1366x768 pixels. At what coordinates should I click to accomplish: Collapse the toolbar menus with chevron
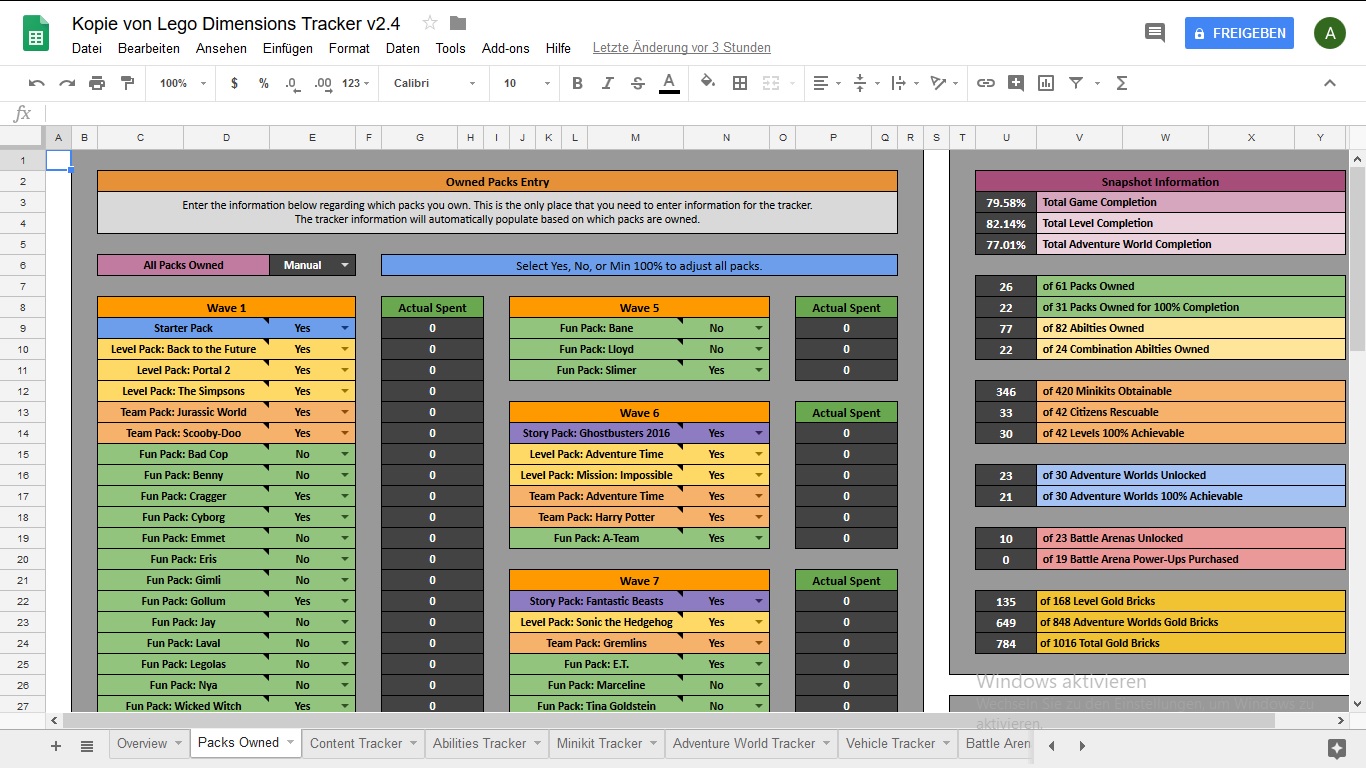point(1330,83)
